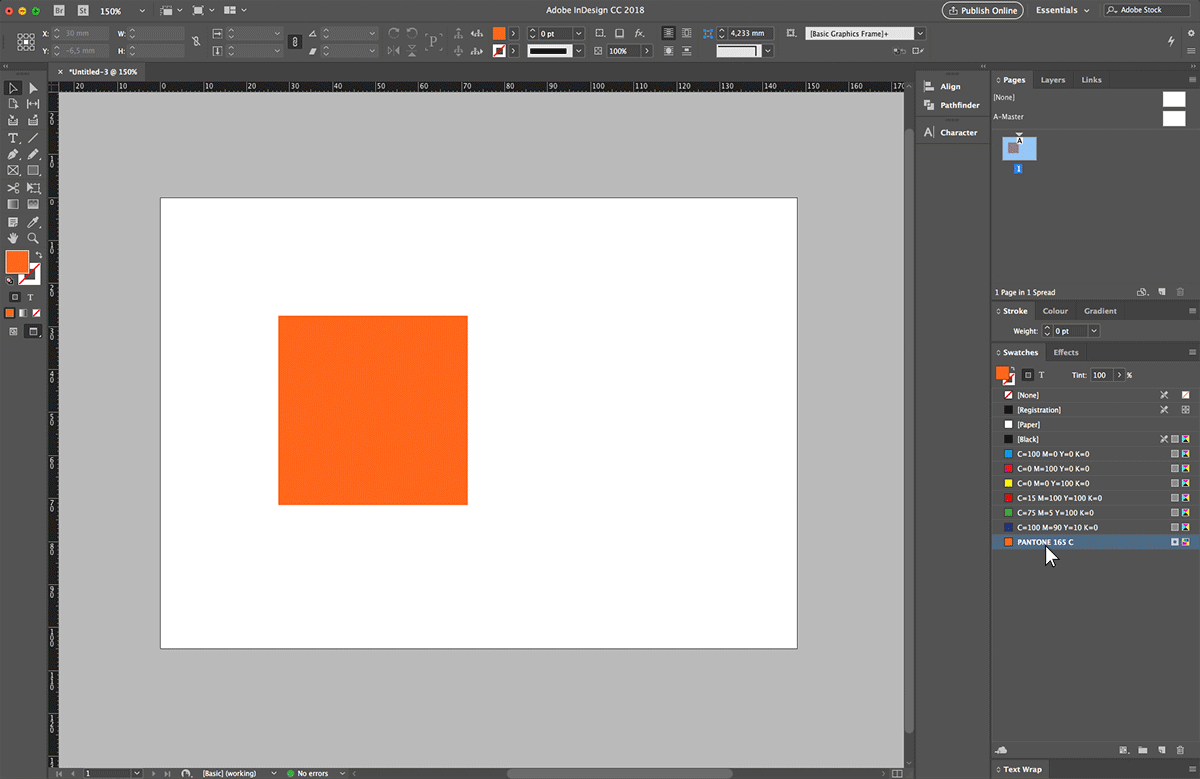The width and height of the screenshot is (1200, 779).
Task: Open the zoom level dropdown at 150%
Action: pos(140,10)
